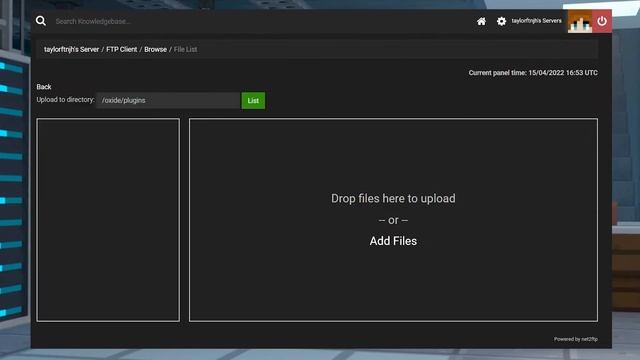Click the Back link
The height and width of the screenshot is (360, 640).
pyautogui.click(x=44, y=87)
